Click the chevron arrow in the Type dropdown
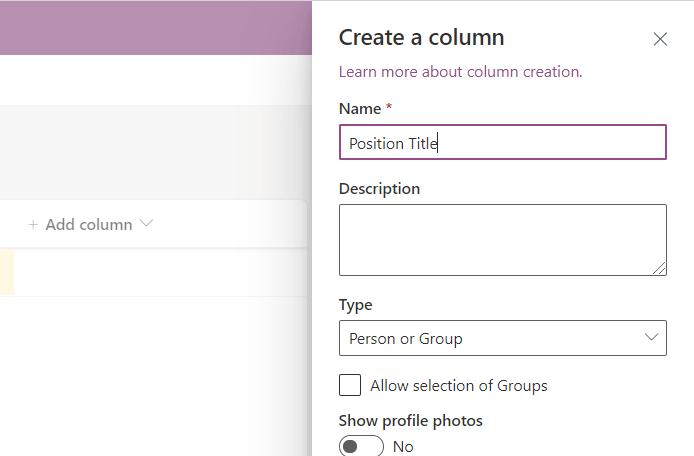 pyautogui.click(x=651, y=338)
